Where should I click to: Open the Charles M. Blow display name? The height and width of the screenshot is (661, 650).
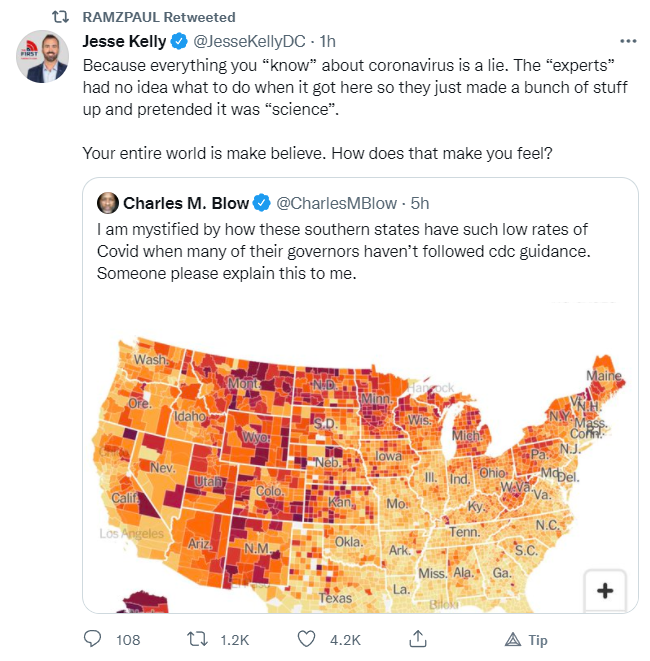pyautogui.click(x=186, y=203)
